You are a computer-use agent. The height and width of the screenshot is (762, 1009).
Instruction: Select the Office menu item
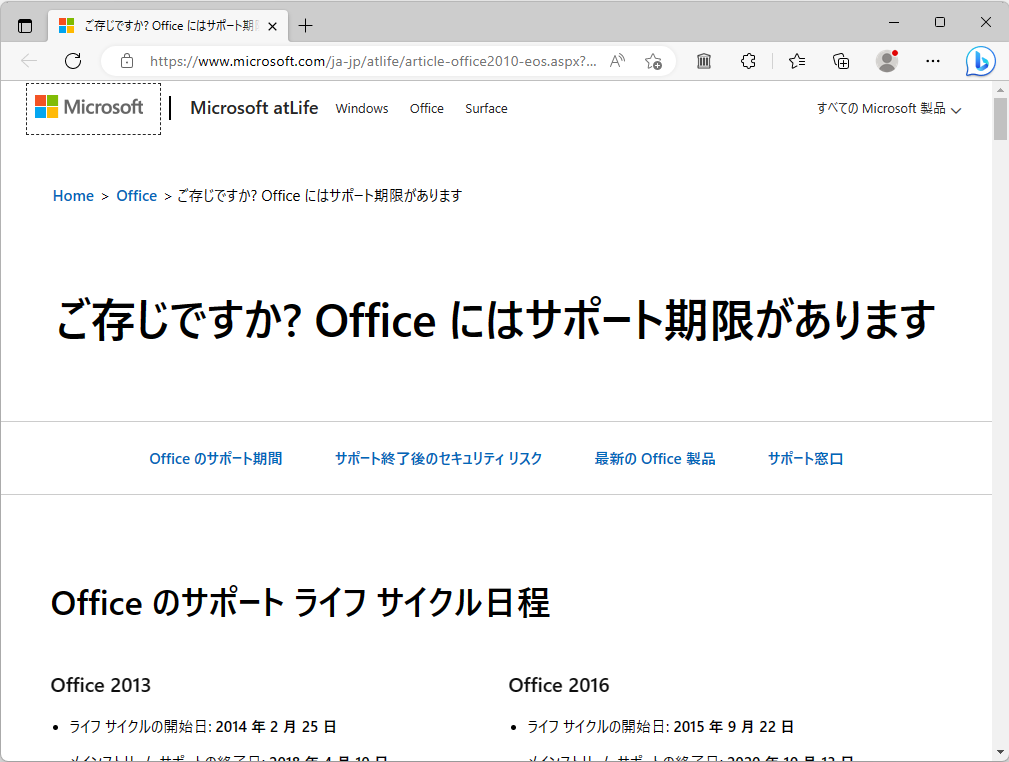(427, 109)
